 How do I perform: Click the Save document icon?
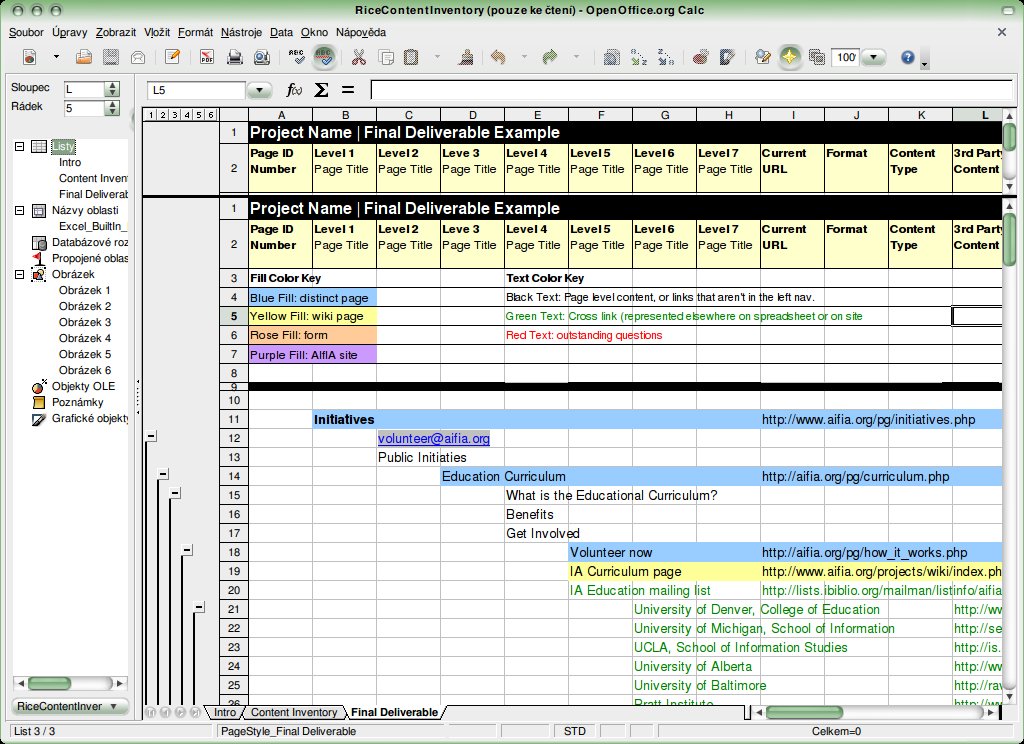coord(110,57)
